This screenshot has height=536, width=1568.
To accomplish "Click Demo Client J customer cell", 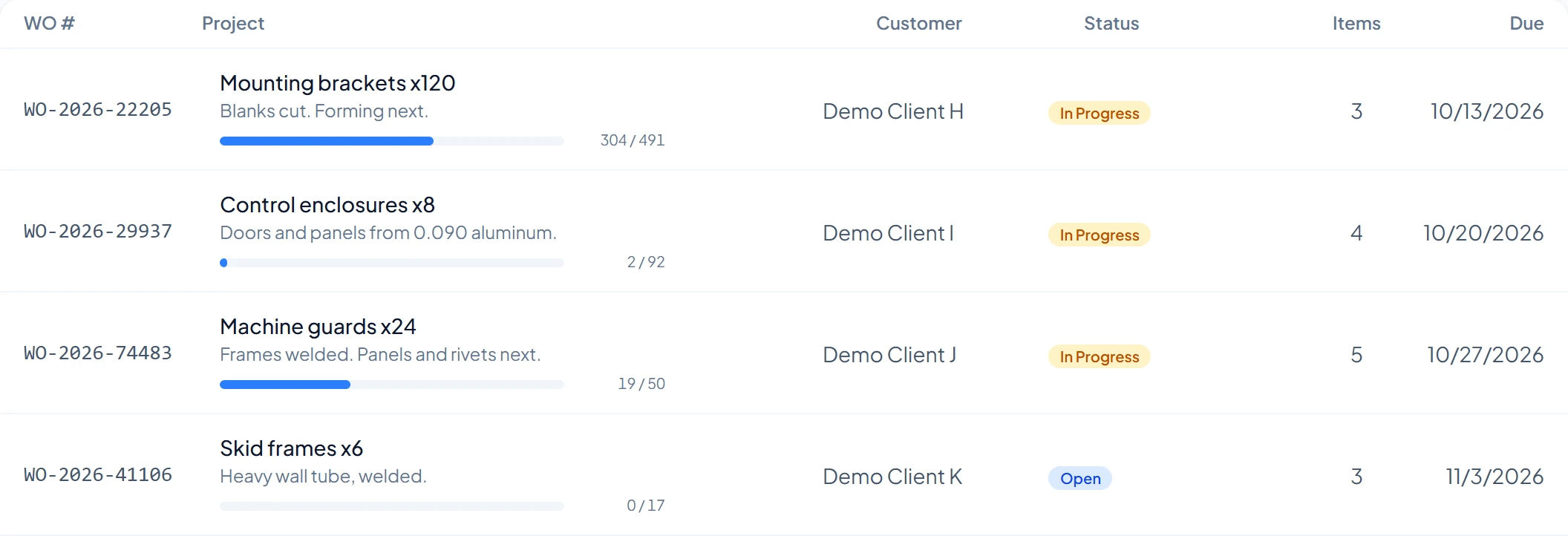I will [889, 355].
